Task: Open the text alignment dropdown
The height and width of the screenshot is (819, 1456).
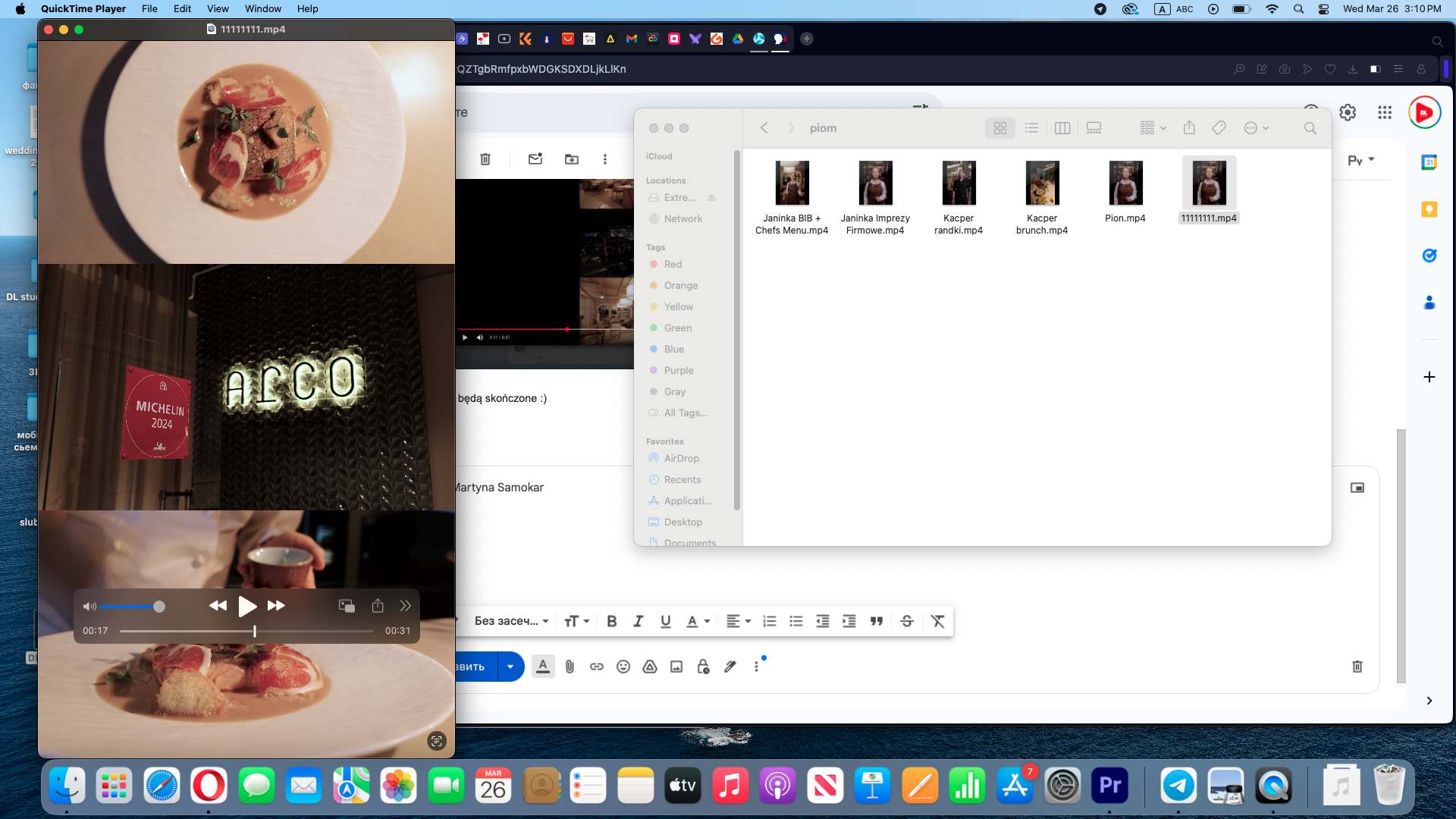Action: click(737, 621)
